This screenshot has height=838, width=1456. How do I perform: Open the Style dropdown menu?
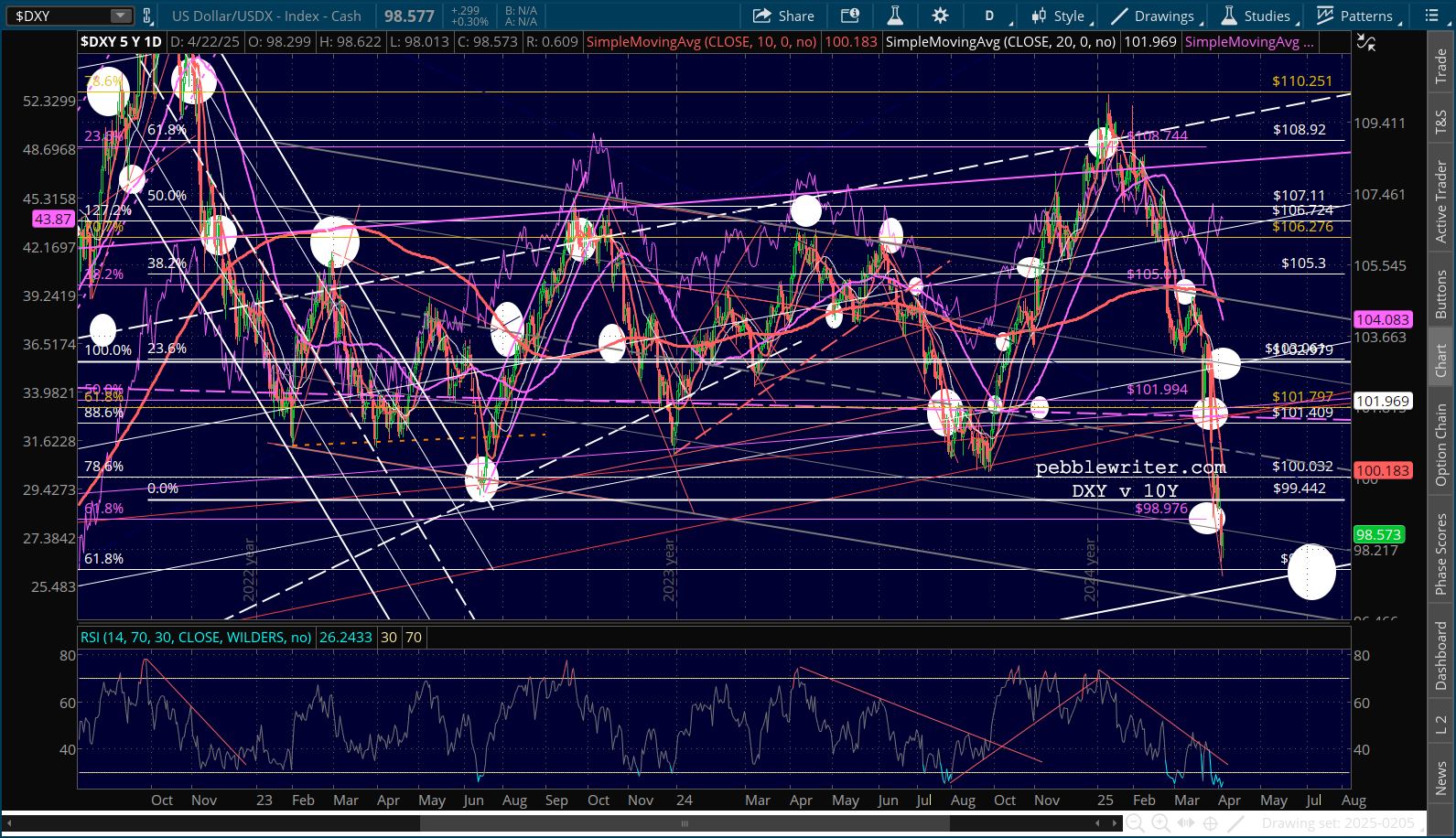coord(1058,16)
